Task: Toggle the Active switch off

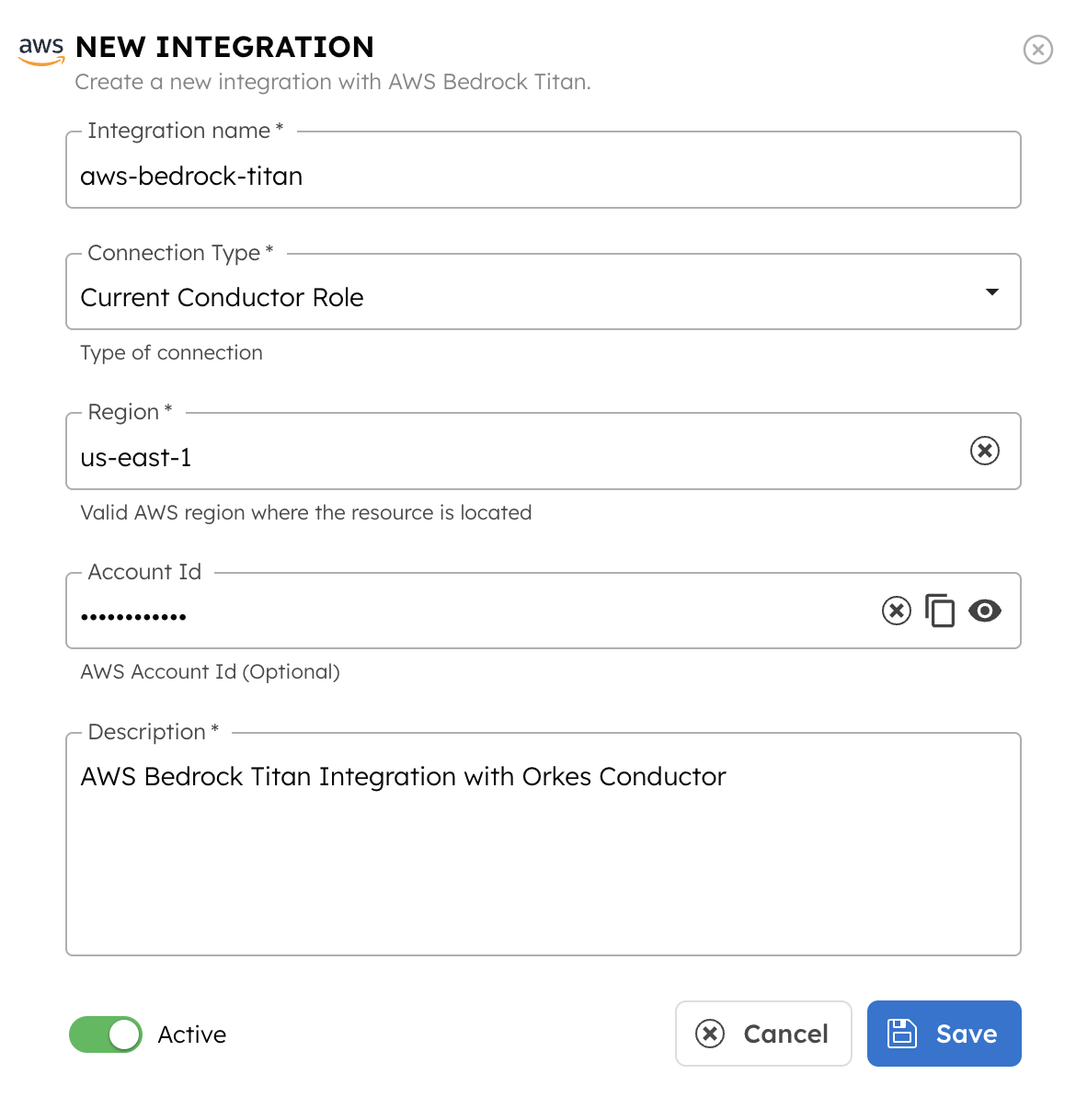Action: (x=106, y=1034)
